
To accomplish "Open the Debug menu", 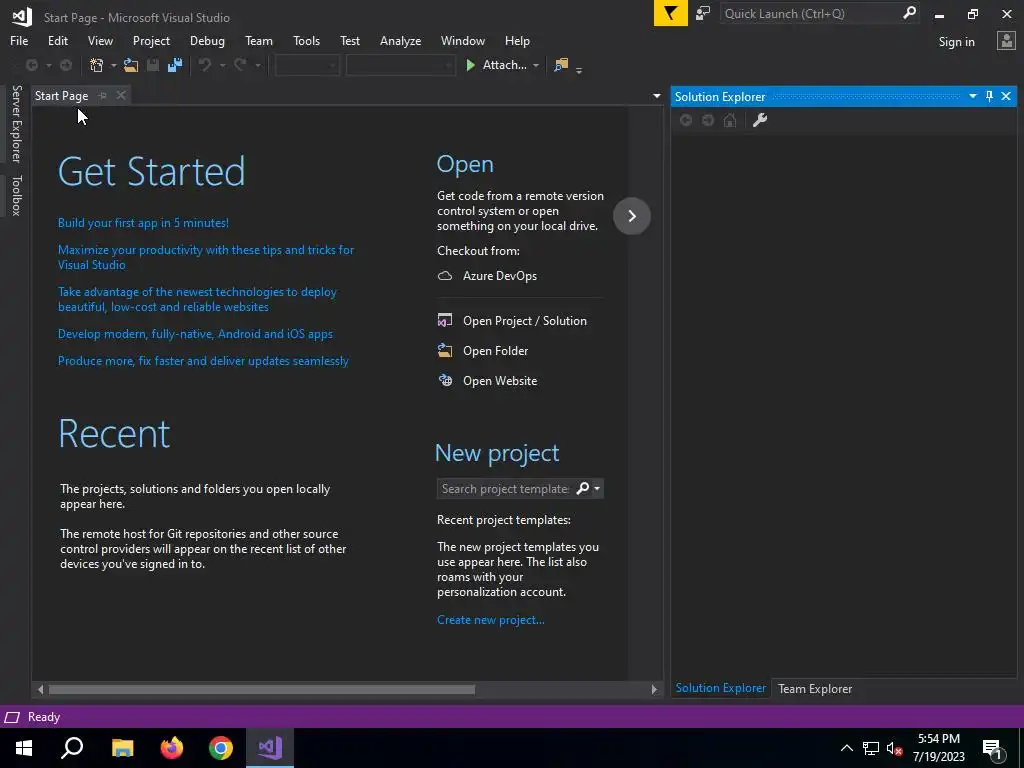I will 207,40.
